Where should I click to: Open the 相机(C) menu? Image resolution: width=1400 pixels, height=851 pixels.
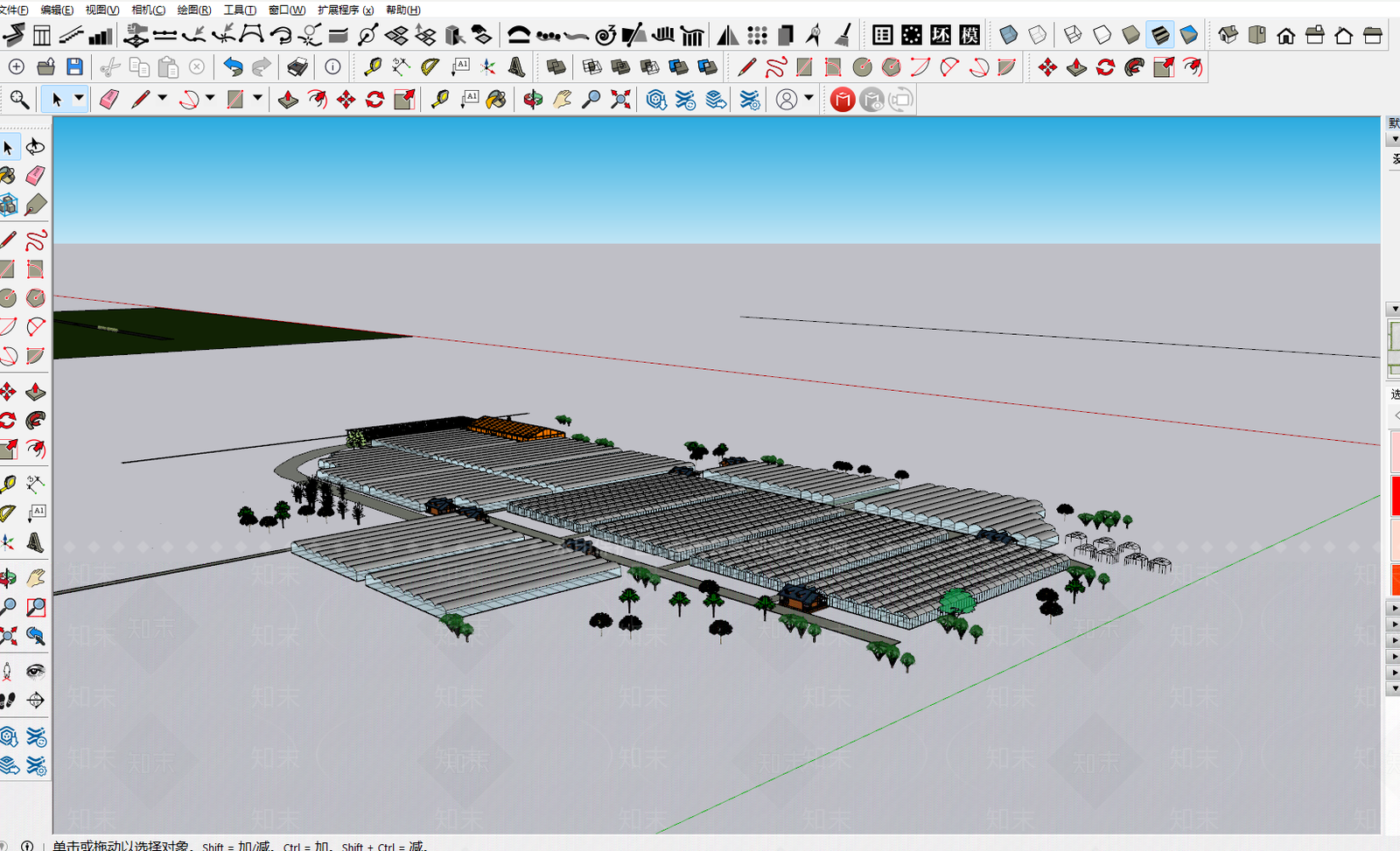[x=148, y=10]
